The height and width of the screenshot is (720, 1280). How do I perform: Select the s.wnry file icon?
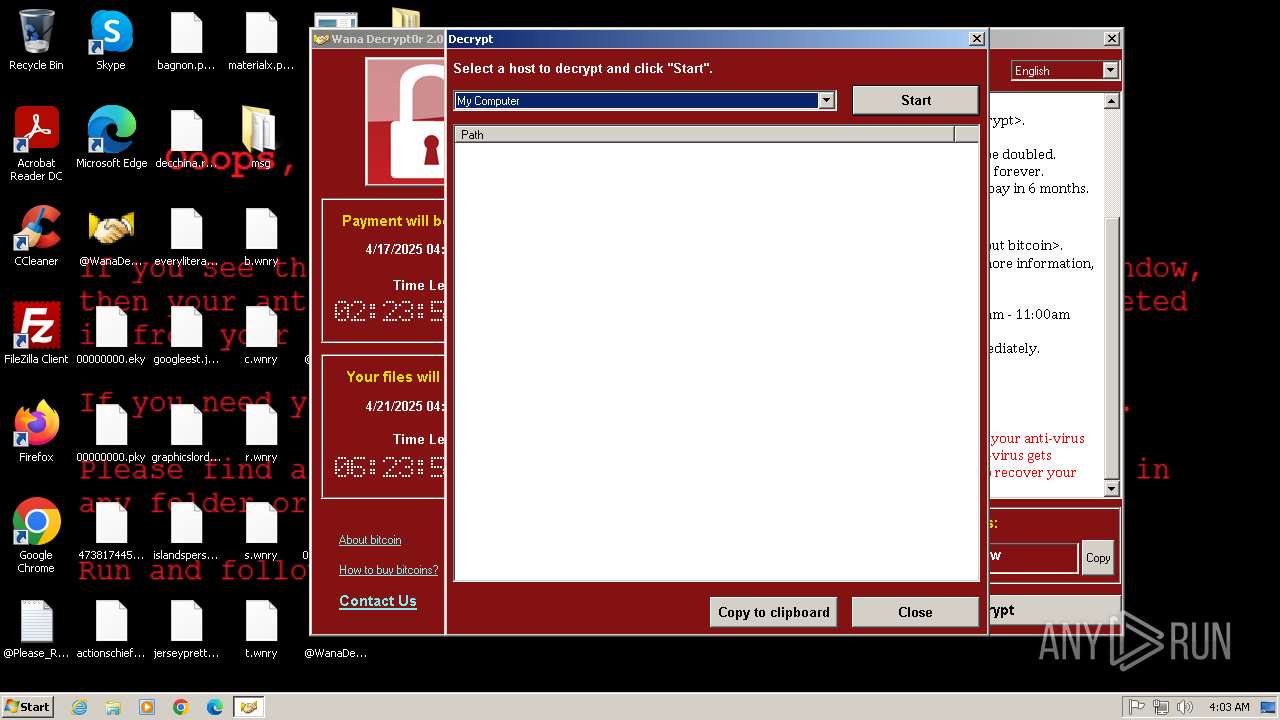point(261,530)
